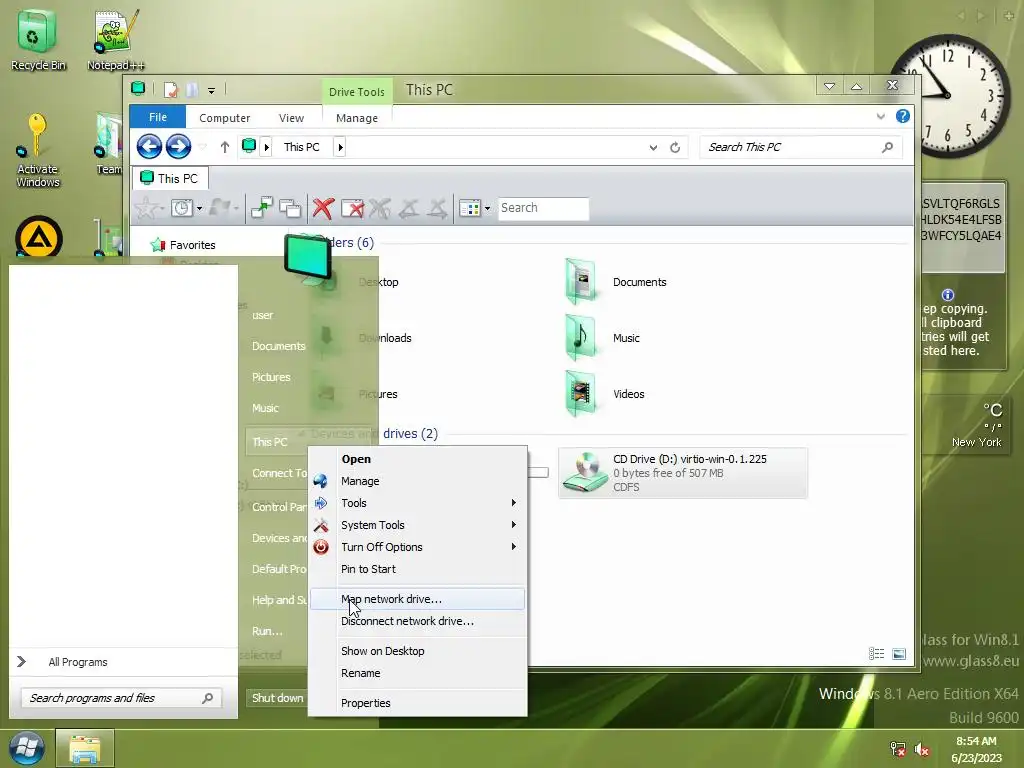The height and width of the screenshot is (768, 1024).
Task: Open user folder from Start menu
Action: point(263,315)
